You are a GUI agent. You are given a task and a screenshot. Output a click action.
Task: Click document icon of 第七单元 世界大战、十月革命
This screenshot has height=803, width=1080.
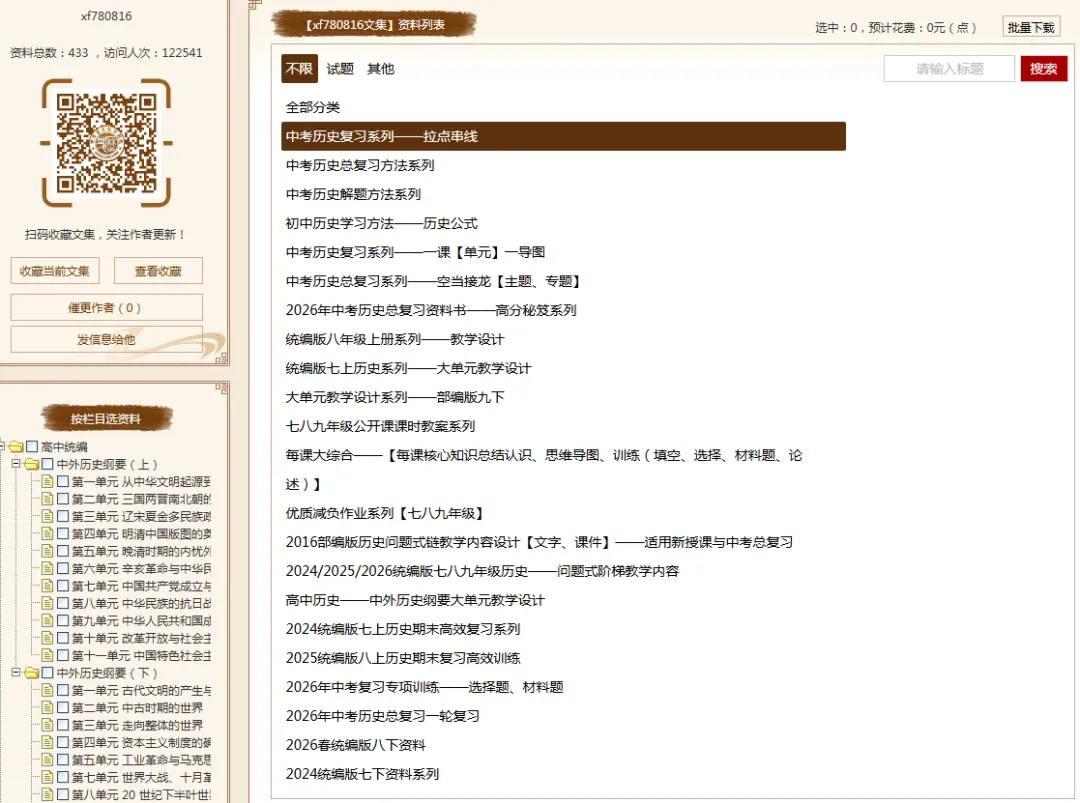pyautogui.click(x=48, y=777)
